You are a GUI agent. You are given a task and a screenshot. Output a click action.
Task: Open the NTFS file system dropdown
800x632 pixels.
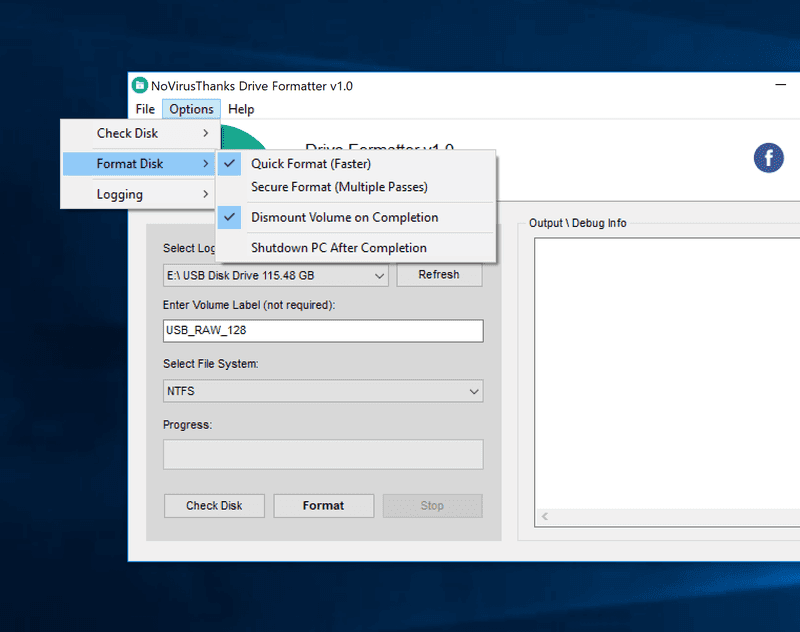[322, 391]
